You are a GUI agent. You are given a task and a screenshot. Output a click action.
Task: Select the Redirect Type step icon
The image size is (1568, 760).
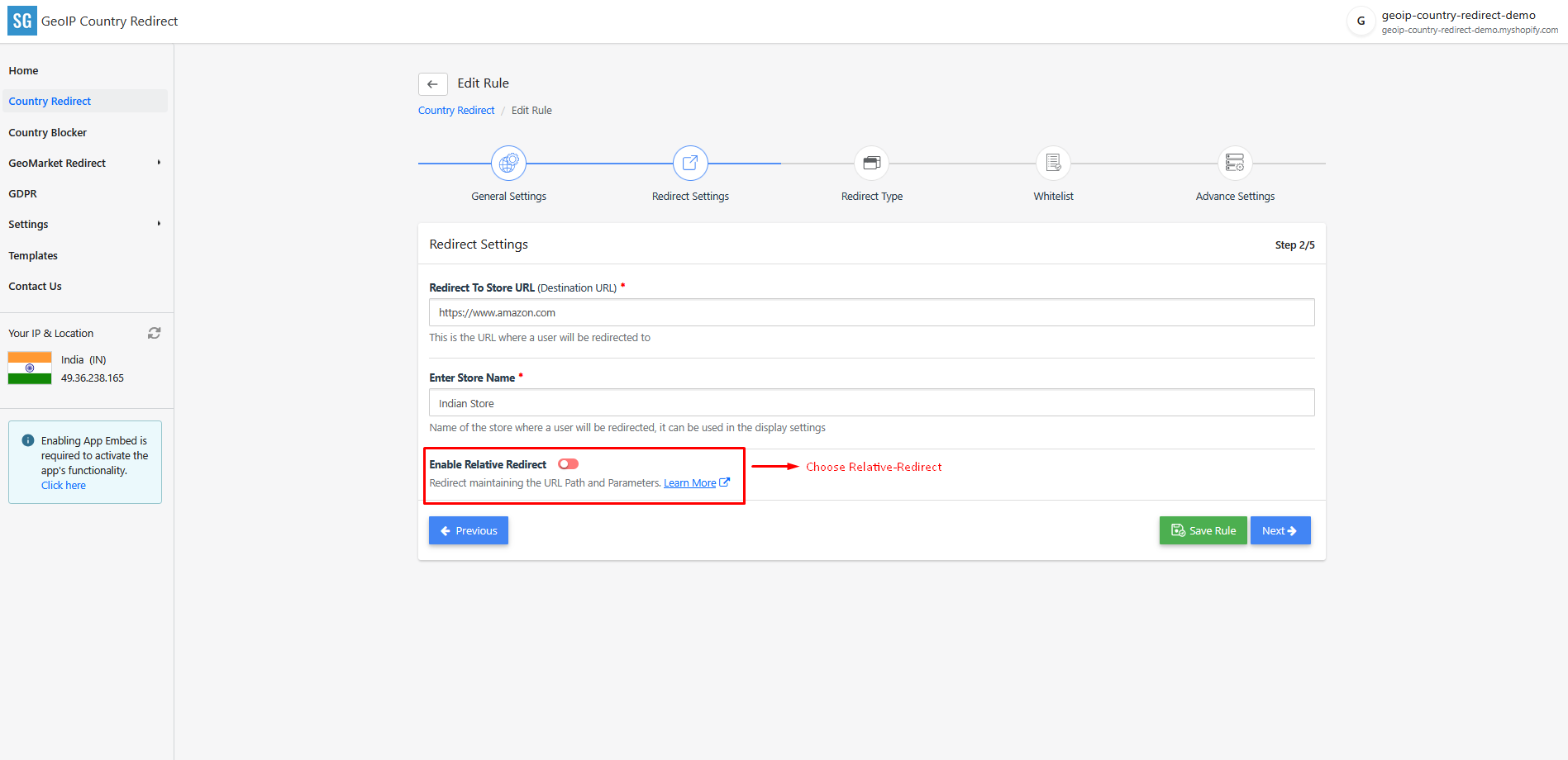[871, 164]
